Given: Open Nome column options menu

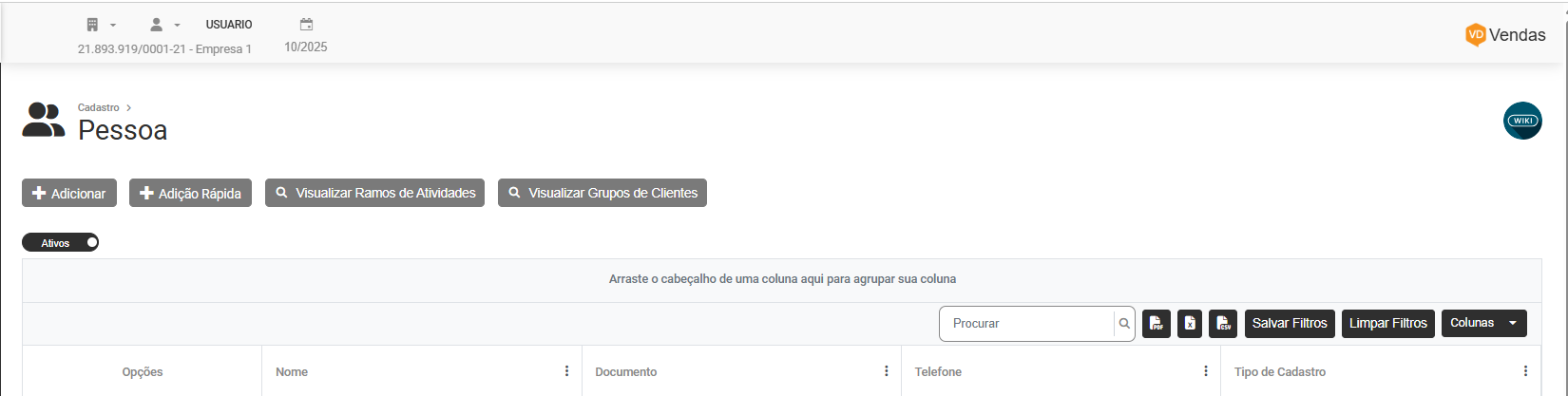Looking at the screenshot, I should 567,371.
